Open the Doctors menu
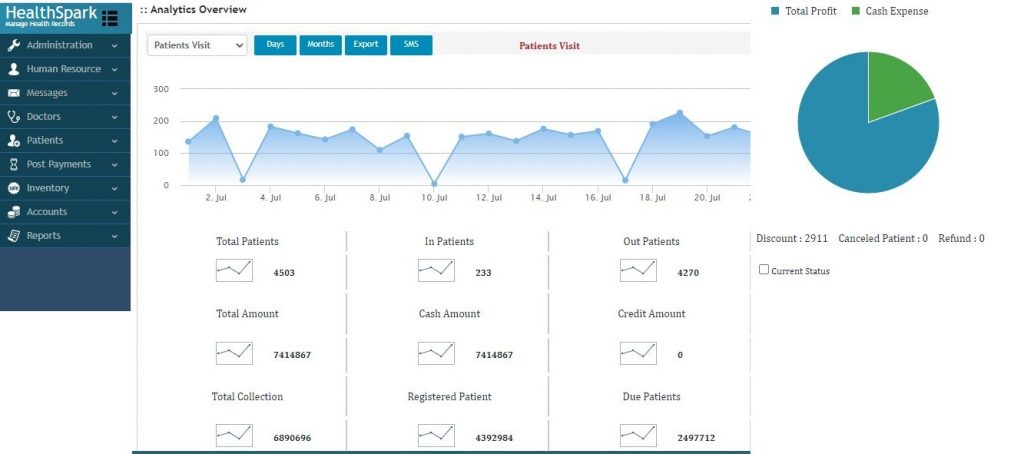1024x454 pixels. [x=65, y=117]
